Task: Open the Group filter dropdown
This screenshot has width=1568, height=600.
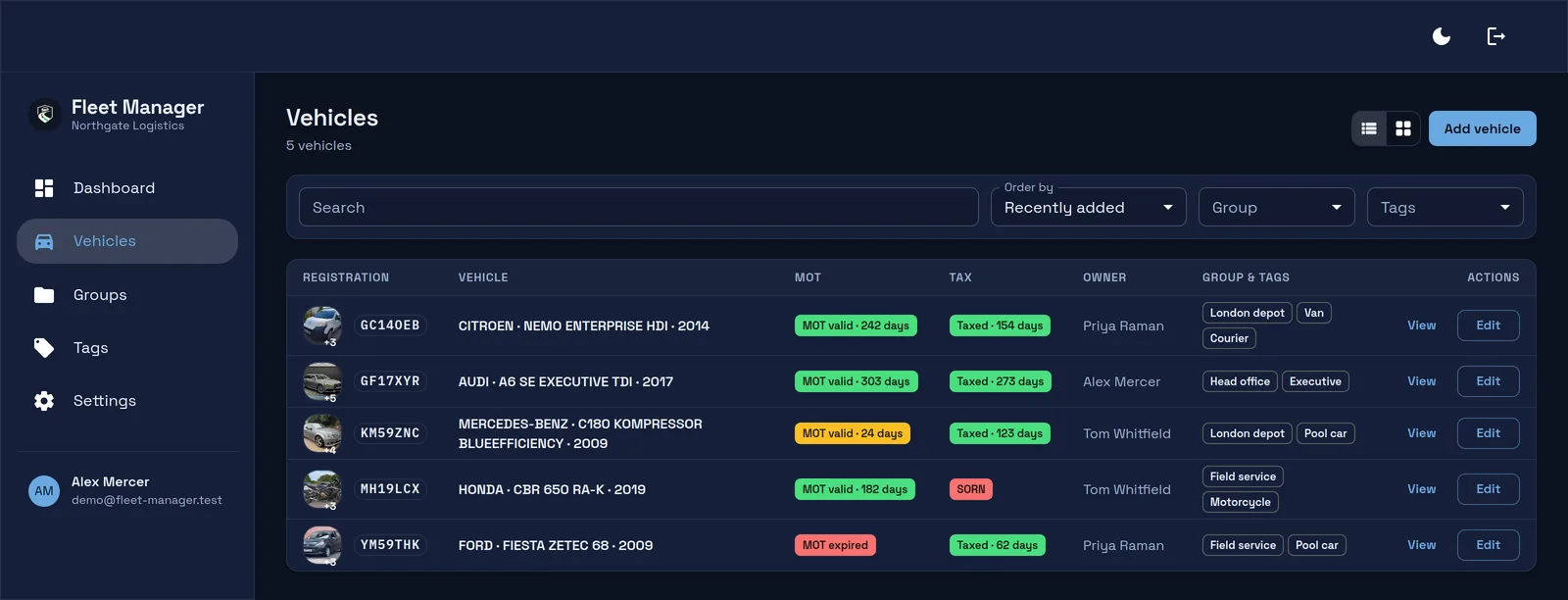Action: tap(1277, 207)
